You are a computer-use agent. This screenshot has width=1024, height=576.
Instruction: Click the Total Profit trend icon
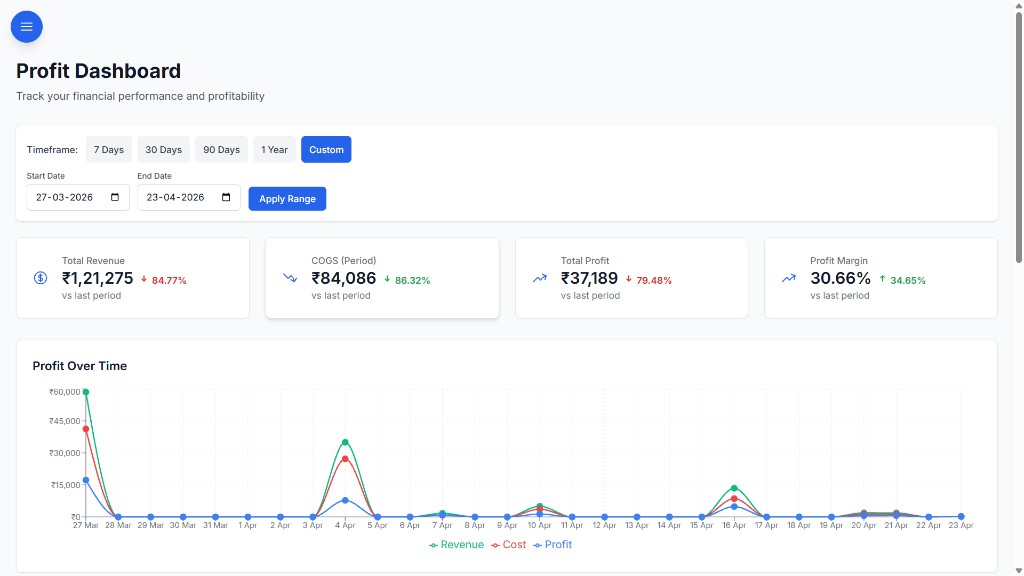539,278
